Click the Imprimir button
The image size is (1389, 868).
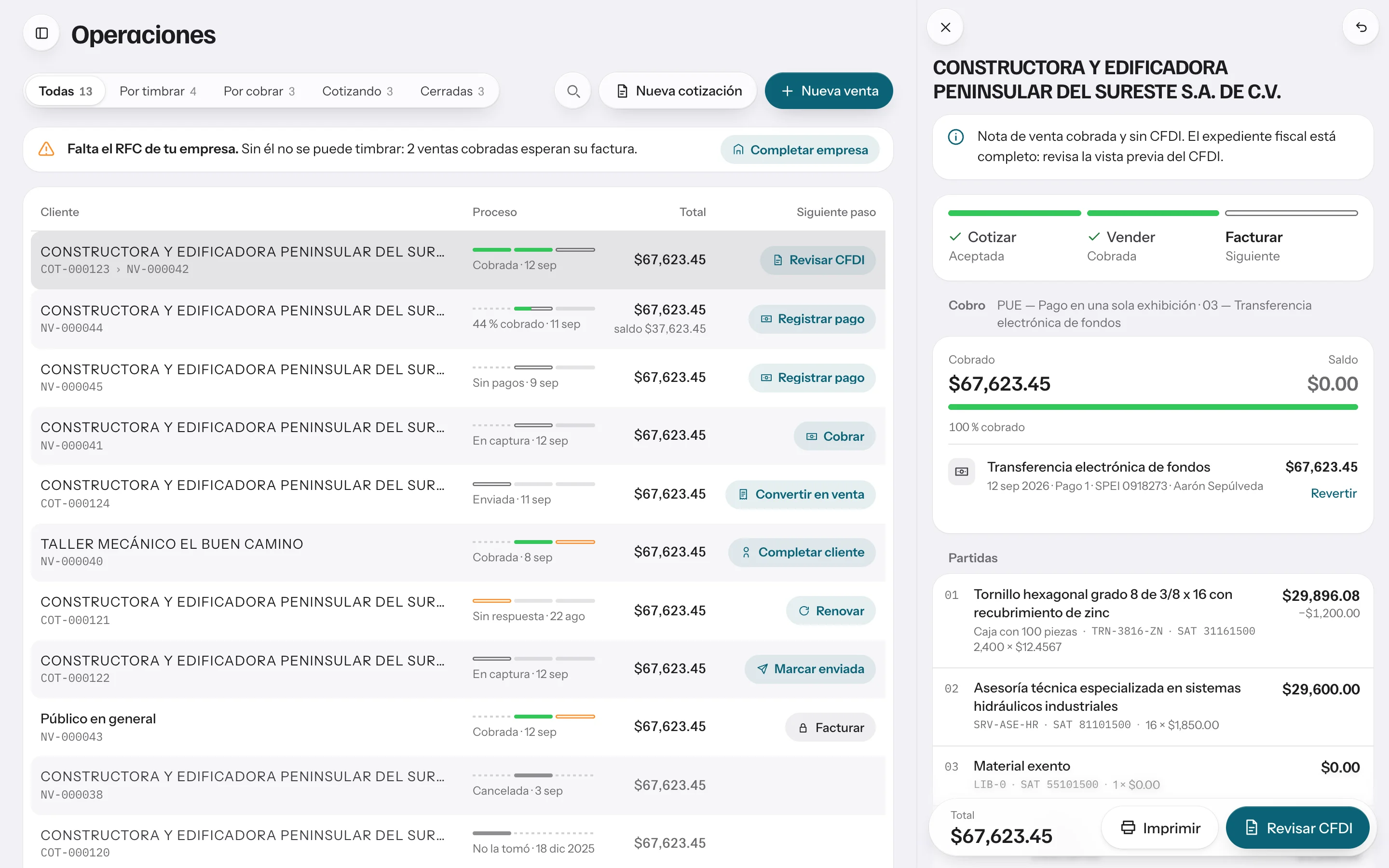pyautogui.click(x=1160, y=828)
